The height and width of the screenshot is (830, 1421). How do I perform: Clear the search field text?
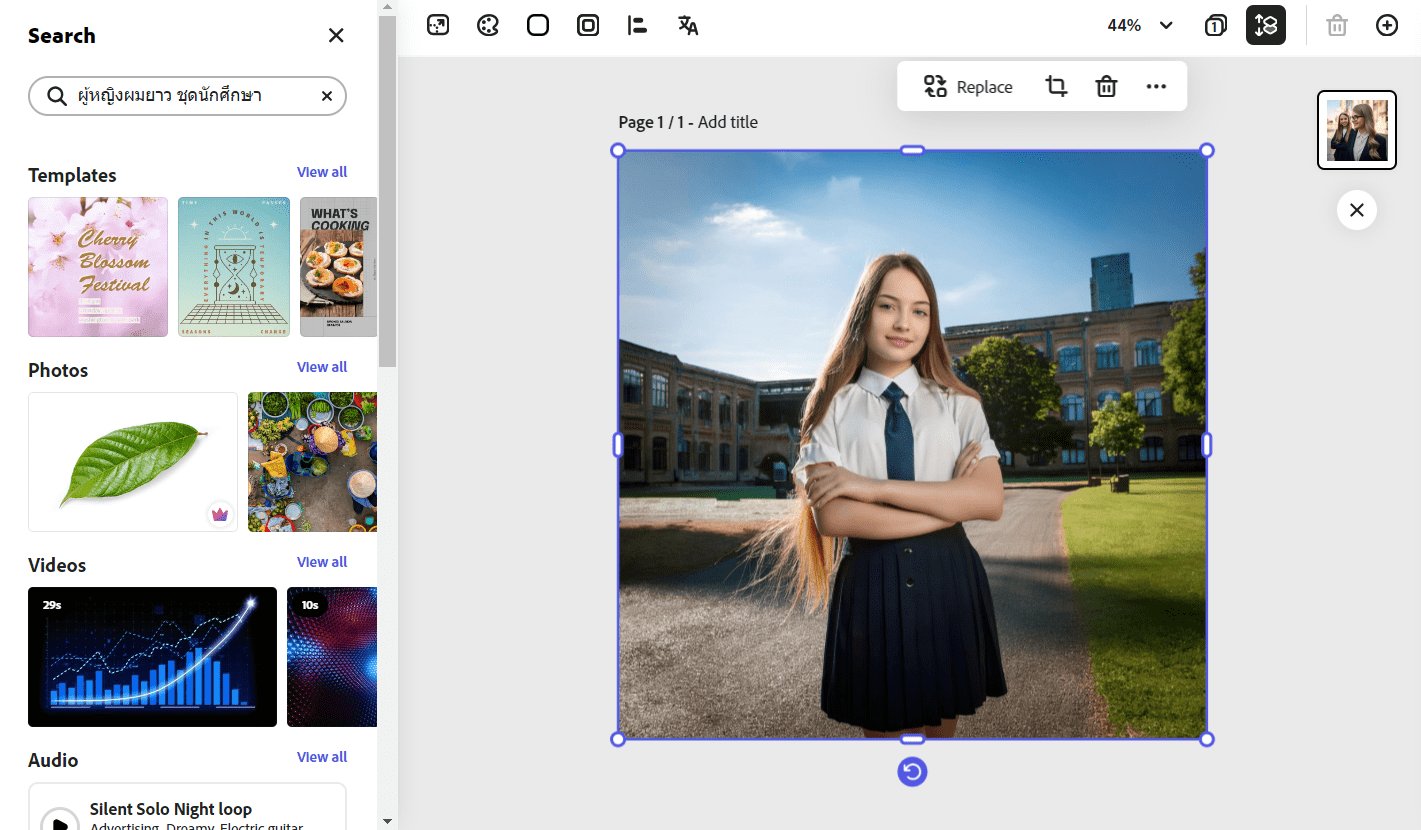tap(327, 96)
